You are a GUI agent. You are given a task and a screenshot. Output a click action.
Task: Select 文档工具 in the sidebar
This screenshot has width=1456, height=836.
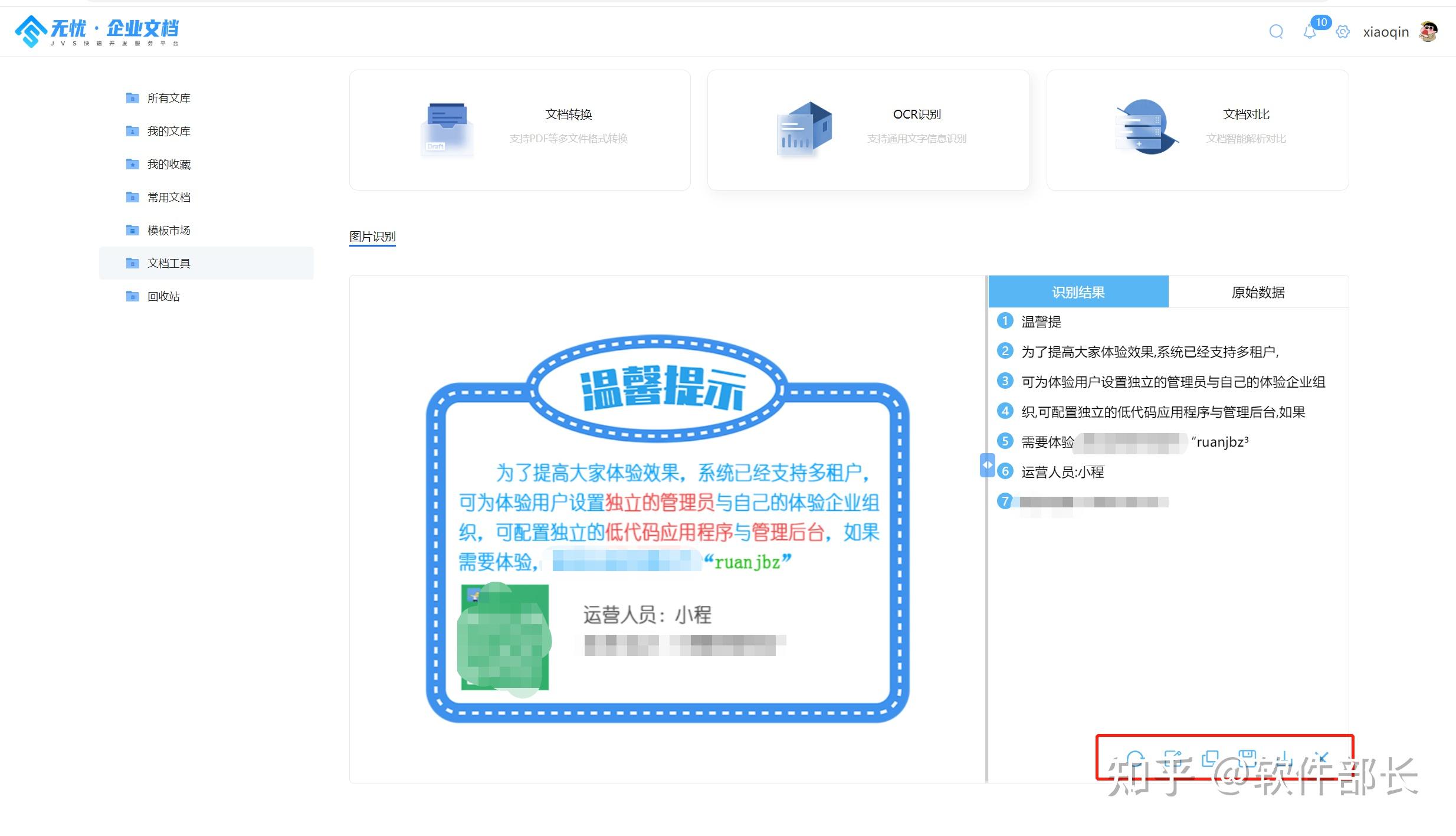pos(206,263)
